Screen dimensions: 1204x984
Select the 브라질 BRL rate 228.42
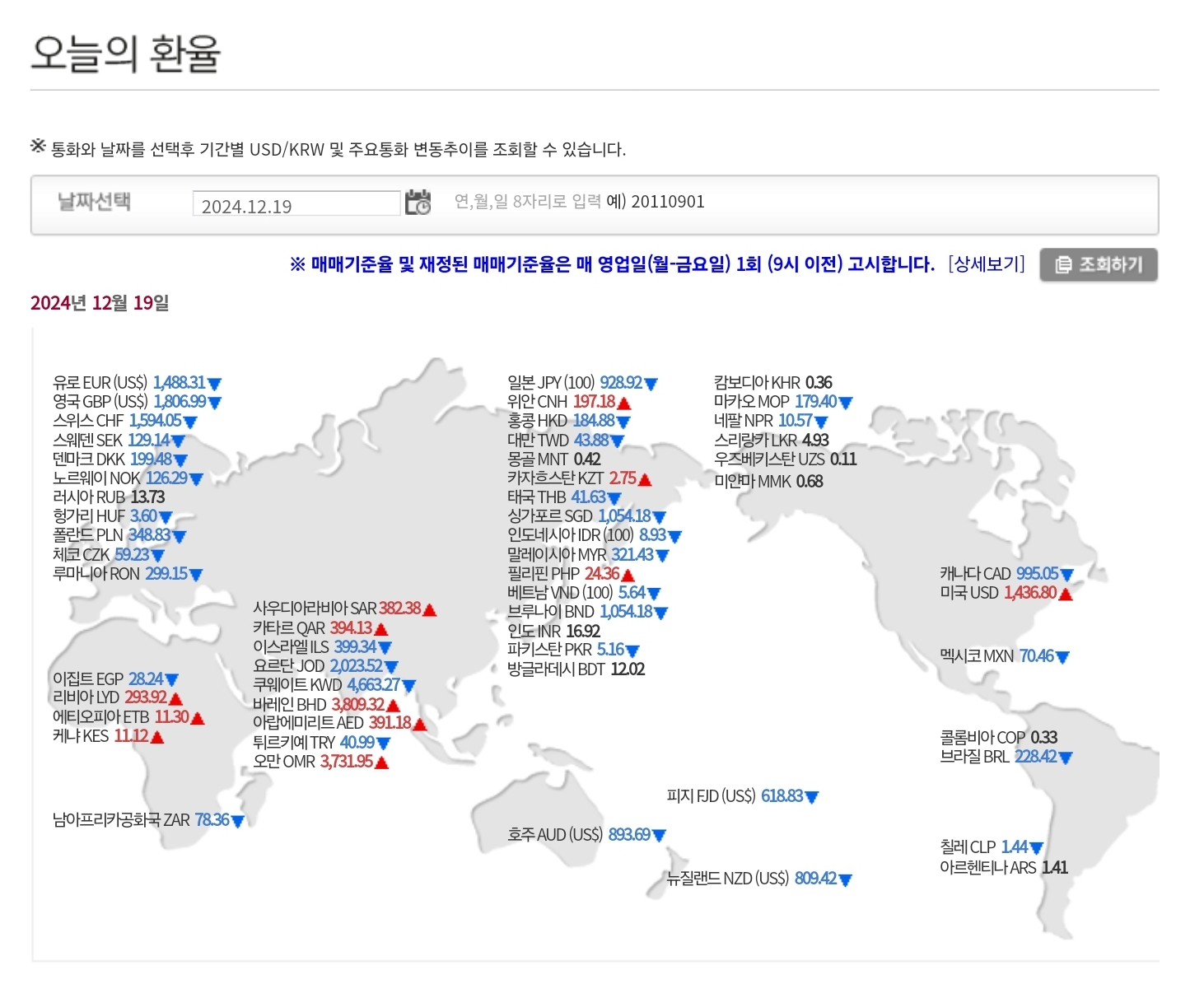tap(1036, 757)
